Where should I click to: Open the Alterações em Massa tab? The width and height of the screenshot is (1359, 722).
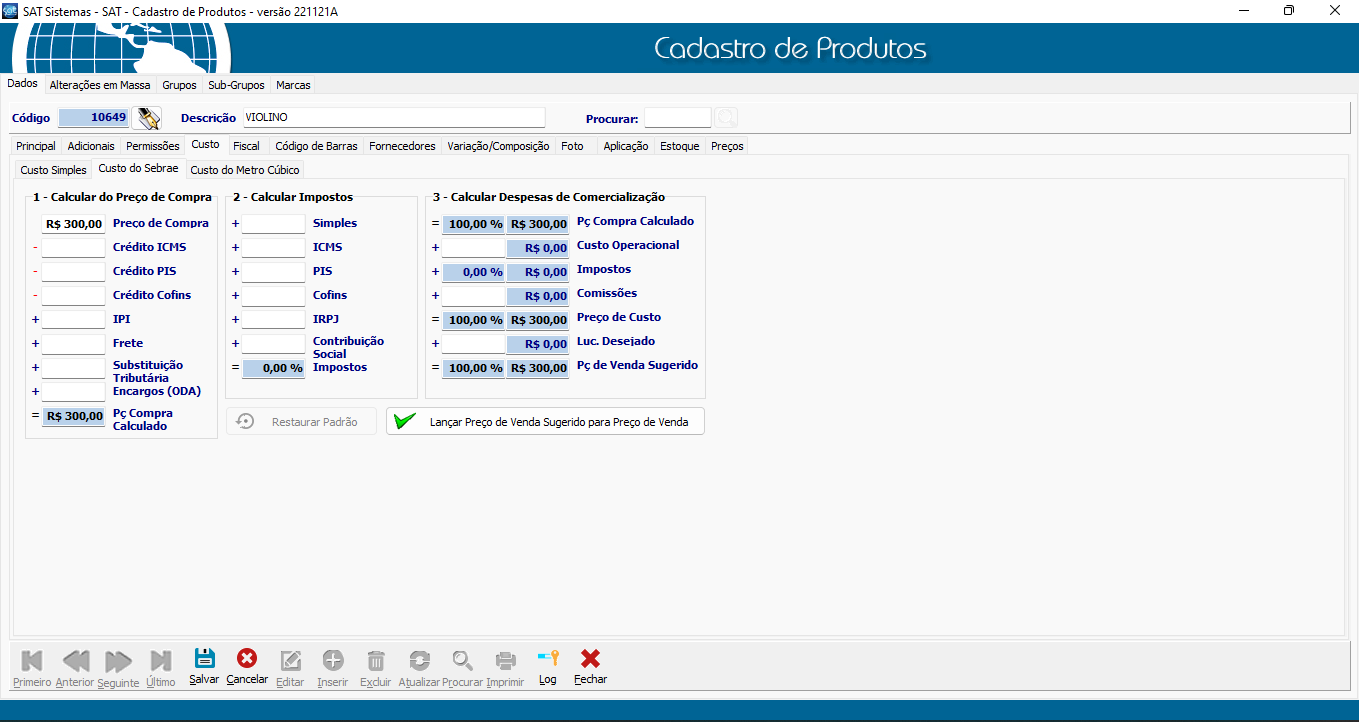pos(100,85)
